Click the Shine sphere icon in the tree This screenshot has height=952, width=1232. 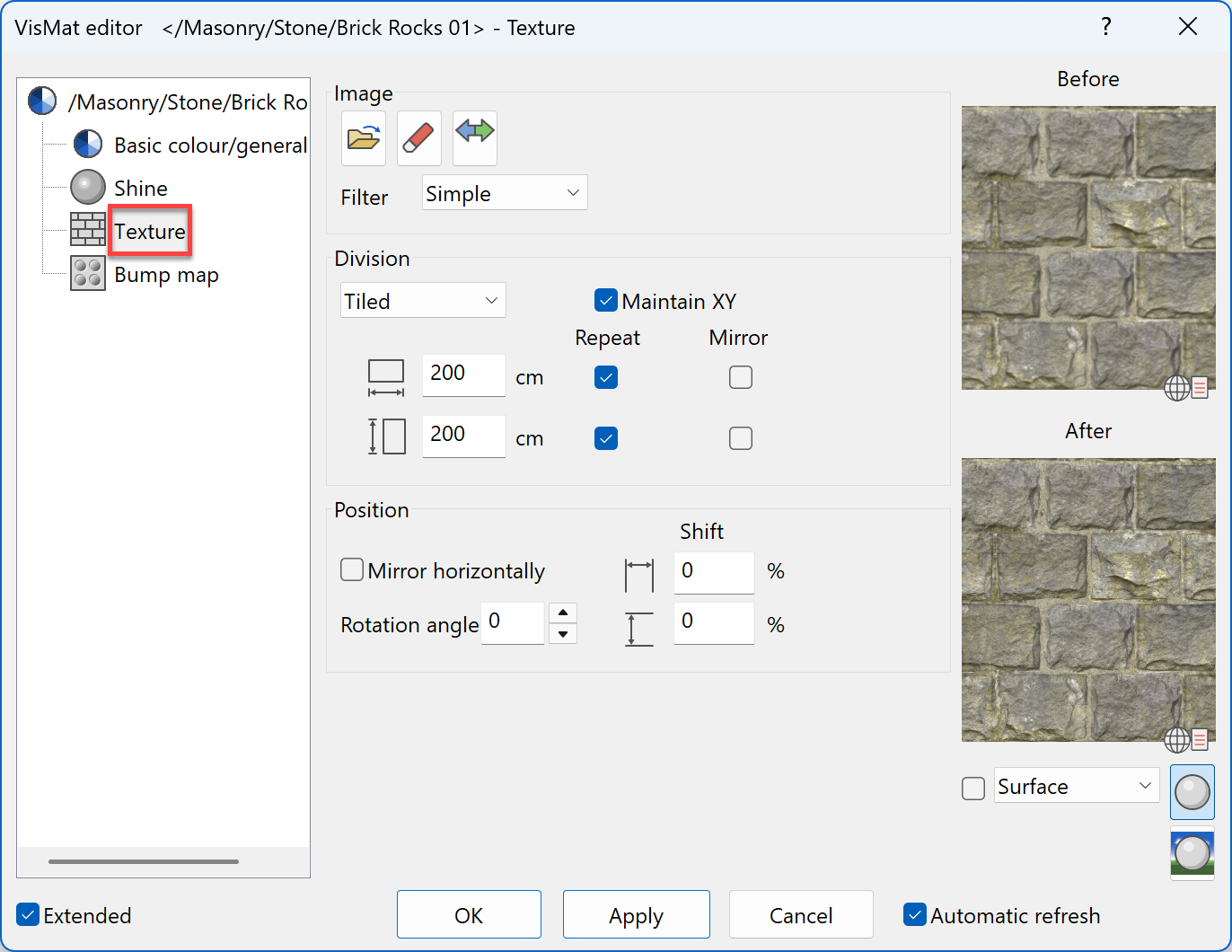coord(86,187)
